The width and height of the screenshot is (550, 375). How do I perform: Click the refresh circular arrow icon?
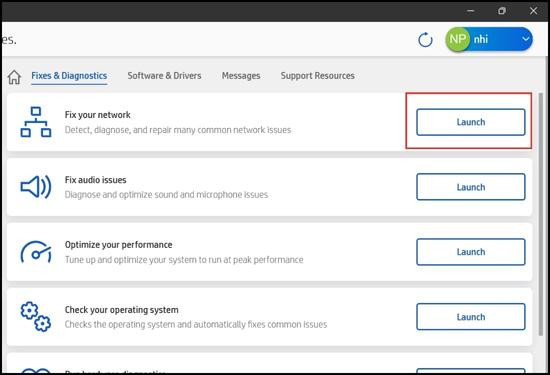tap(425, 40)
